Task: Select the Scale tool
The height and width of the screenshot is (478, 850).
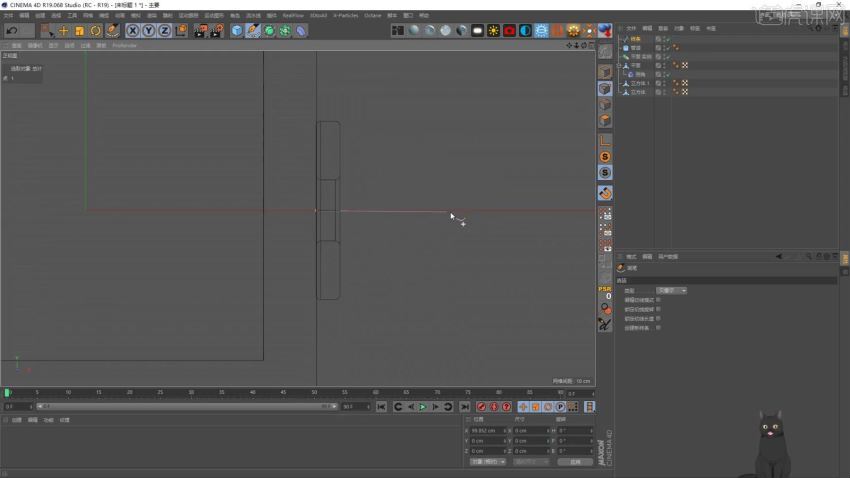Action: (x=80, y=30)
